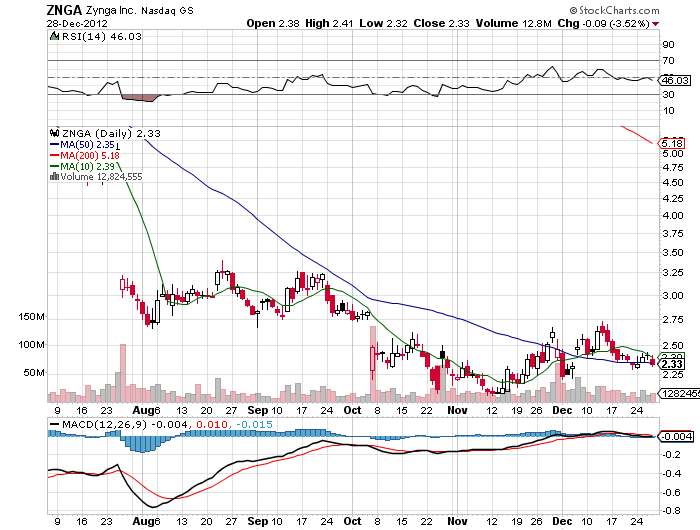Click the Sep label on price chart axis
700x530 pixels.
[x=258, y=410]
